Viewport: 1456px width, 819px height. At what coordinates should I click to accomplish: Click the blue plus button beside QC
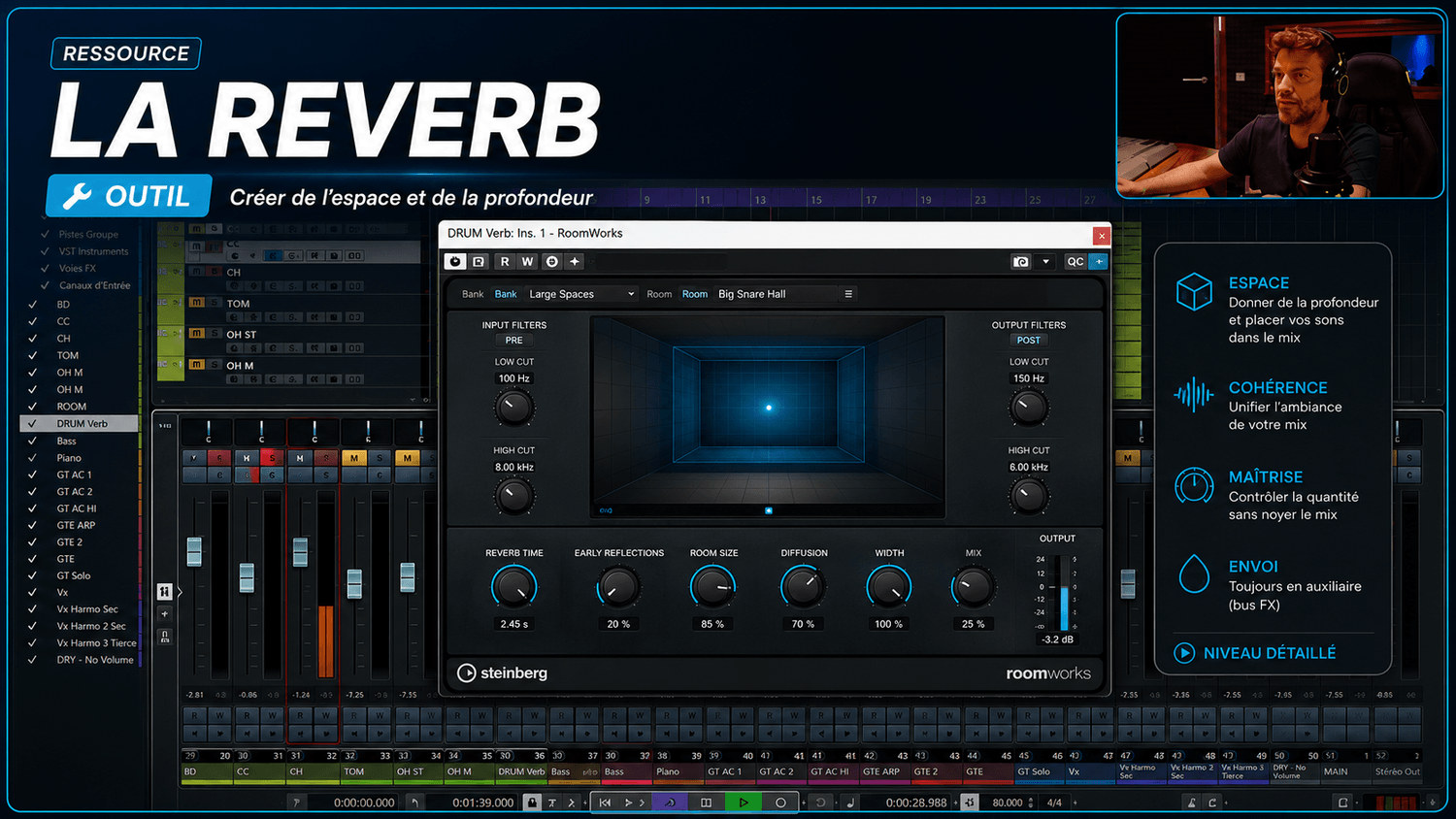(x=1099, y=262)
